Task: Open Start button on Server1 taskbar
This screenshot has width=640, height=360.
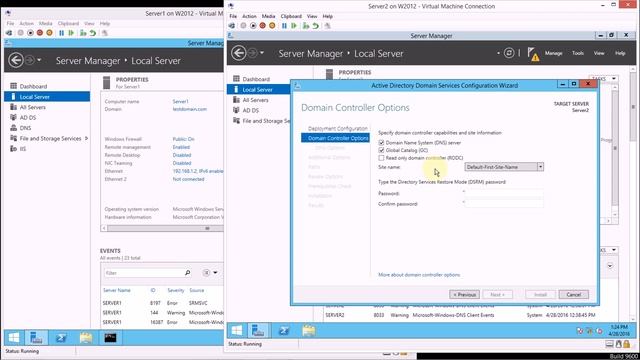Action: tap(14, 338)
